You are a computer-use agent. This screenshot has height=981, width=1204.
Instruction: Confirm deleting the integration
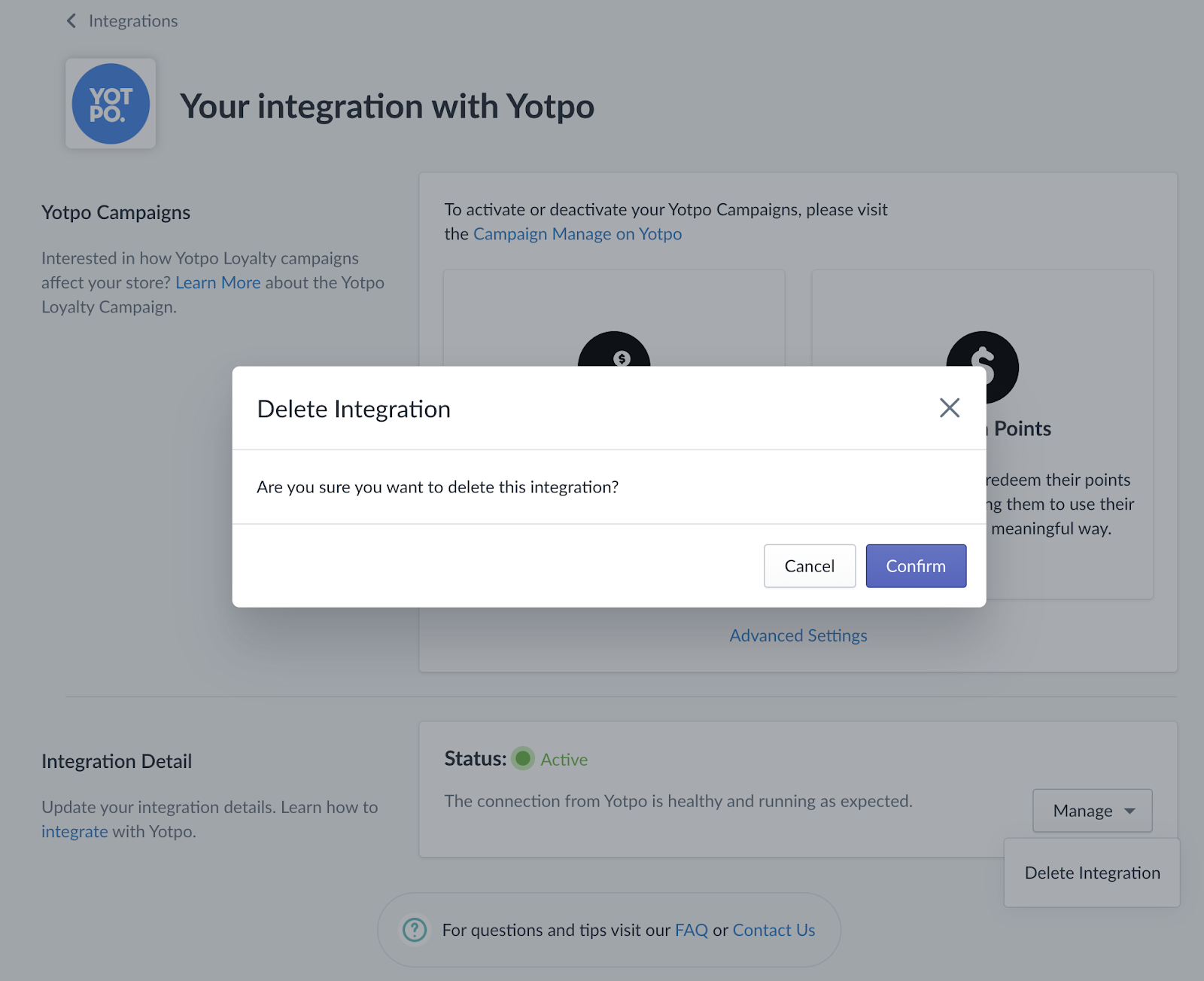click(916, 566)
